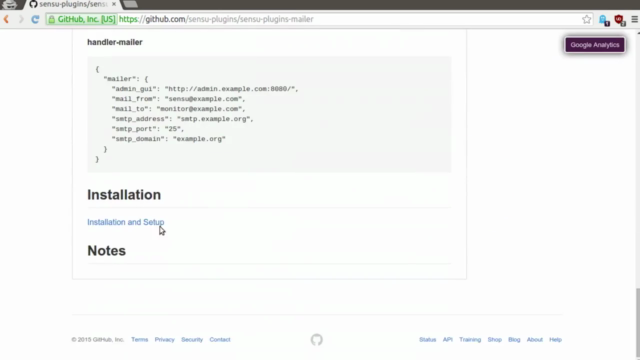Open the API footer link
Screen dimensions: 640x360
[x=448, y=340]
